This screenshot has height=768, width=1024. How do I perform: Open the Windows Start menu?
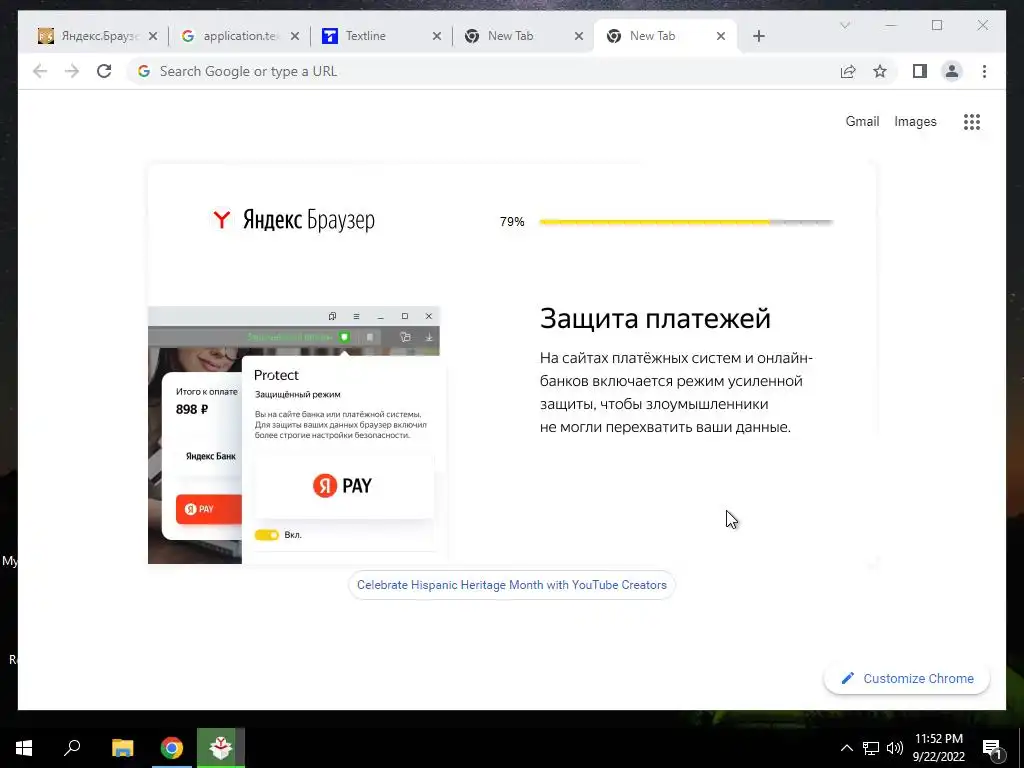coord(24,748)
